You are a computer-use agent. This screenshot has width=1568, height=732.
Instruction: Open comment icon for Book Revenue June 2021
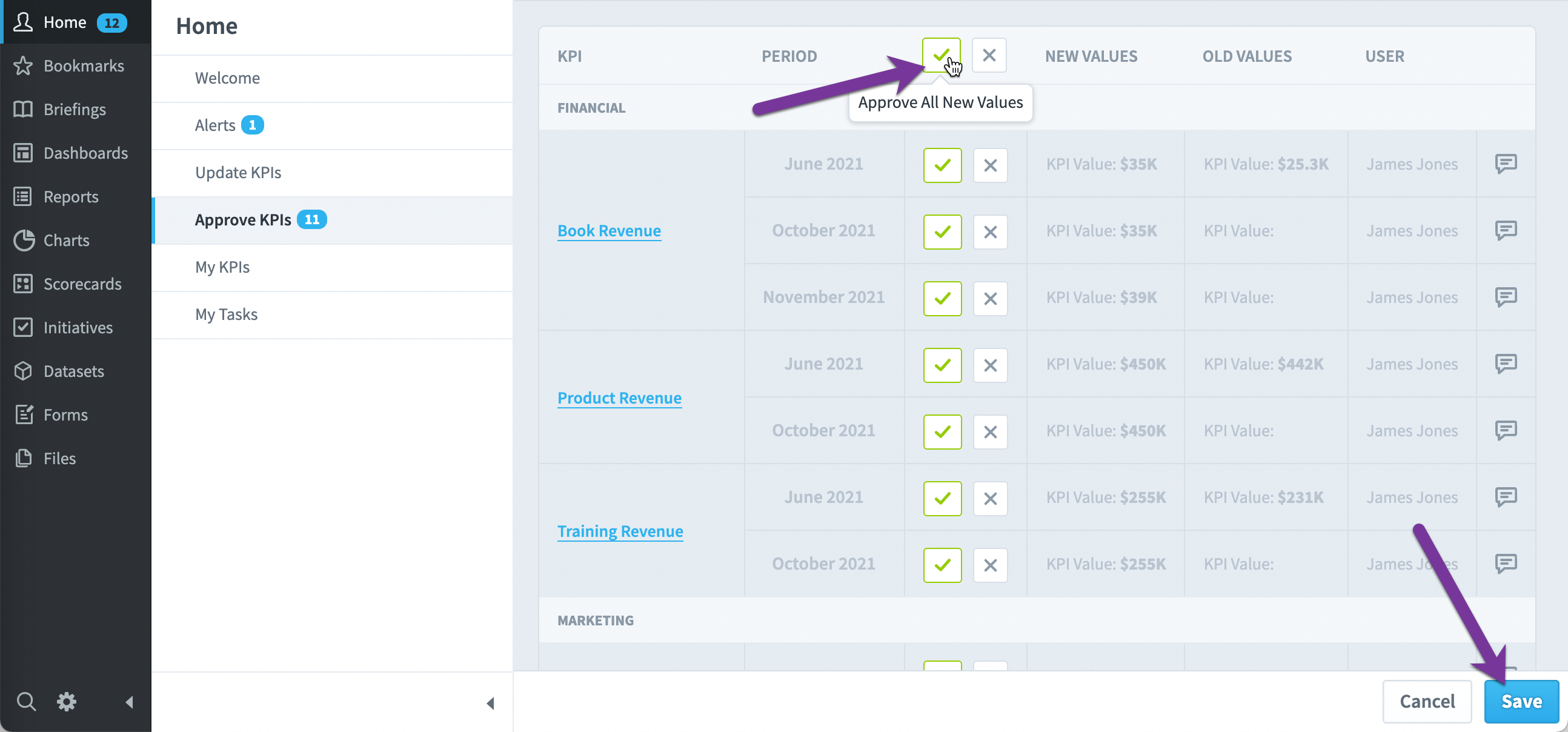click(1506, 163)
